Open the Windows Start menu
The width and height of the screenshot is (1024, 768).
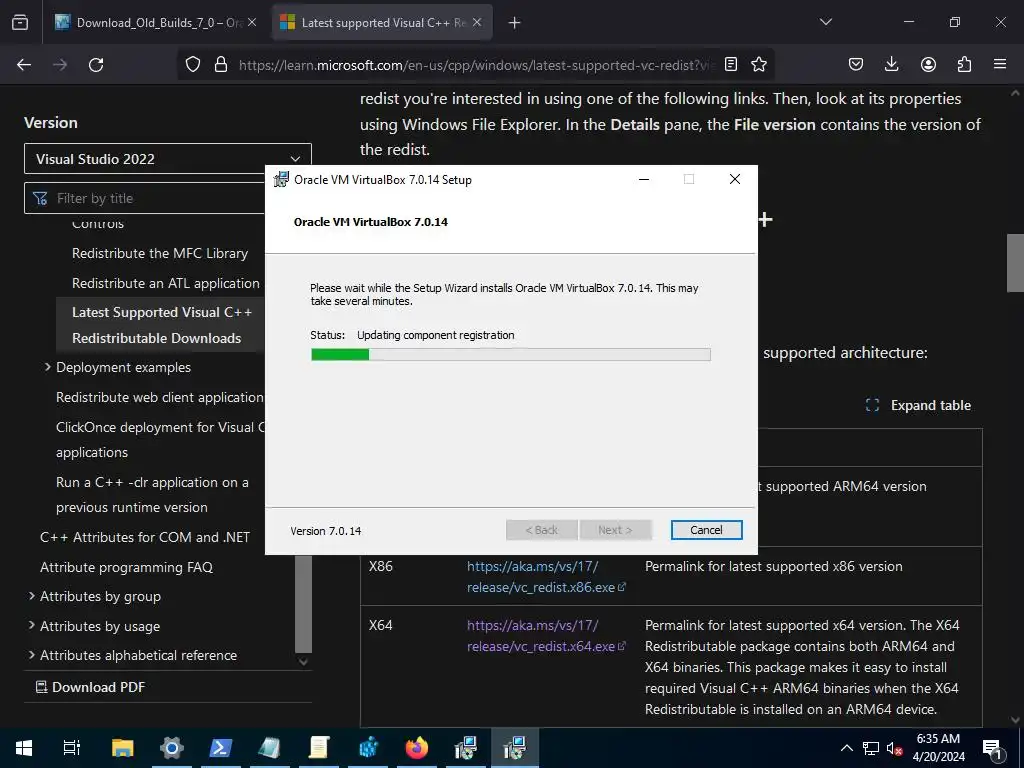click(24, 748)
